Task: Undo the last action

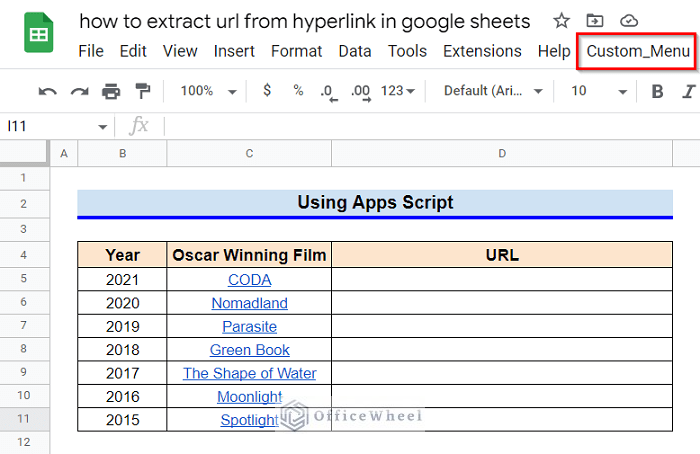Action: [48, 92]
